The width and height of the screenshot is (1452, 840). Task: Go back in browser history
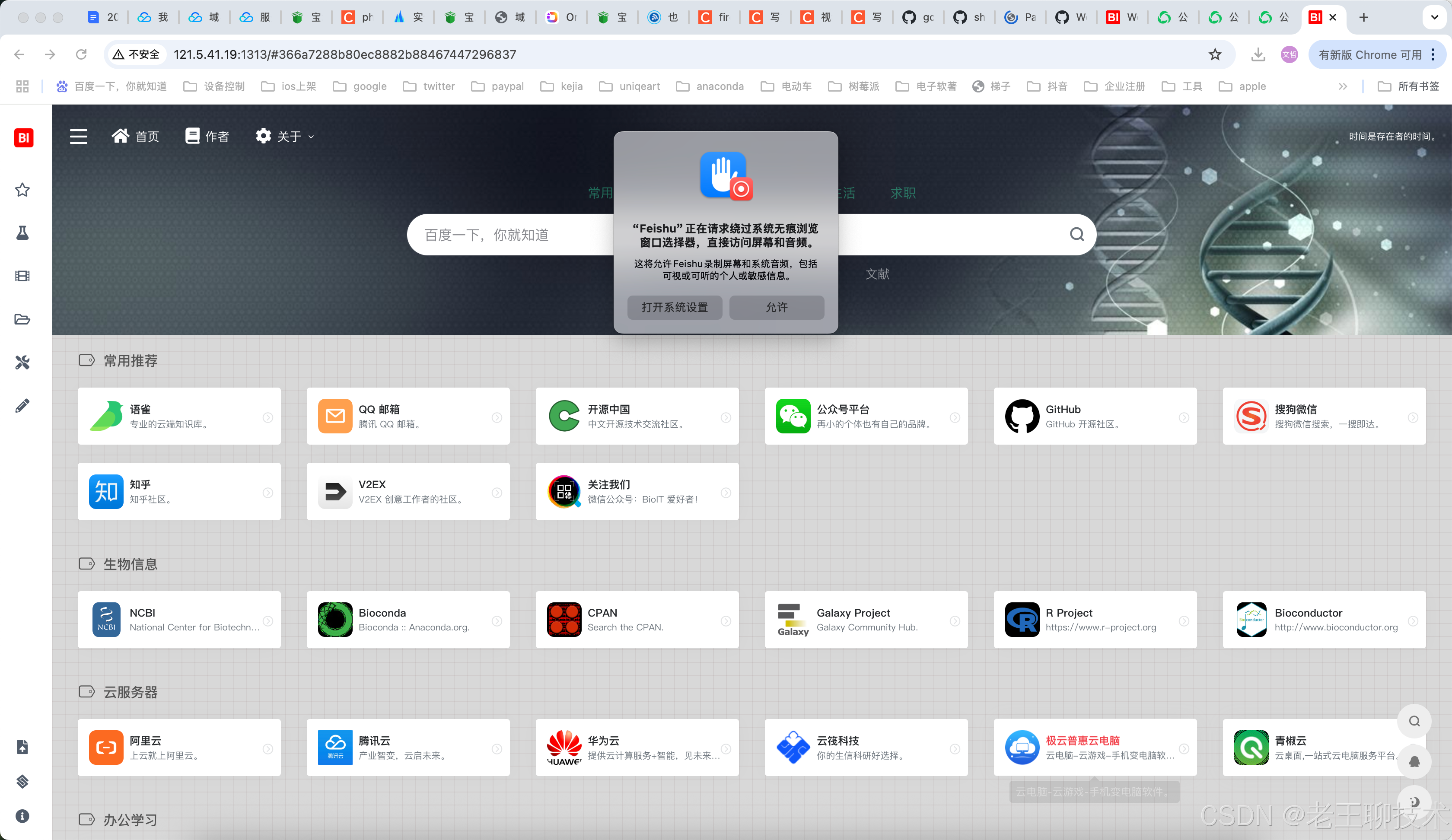pos(19,54)
